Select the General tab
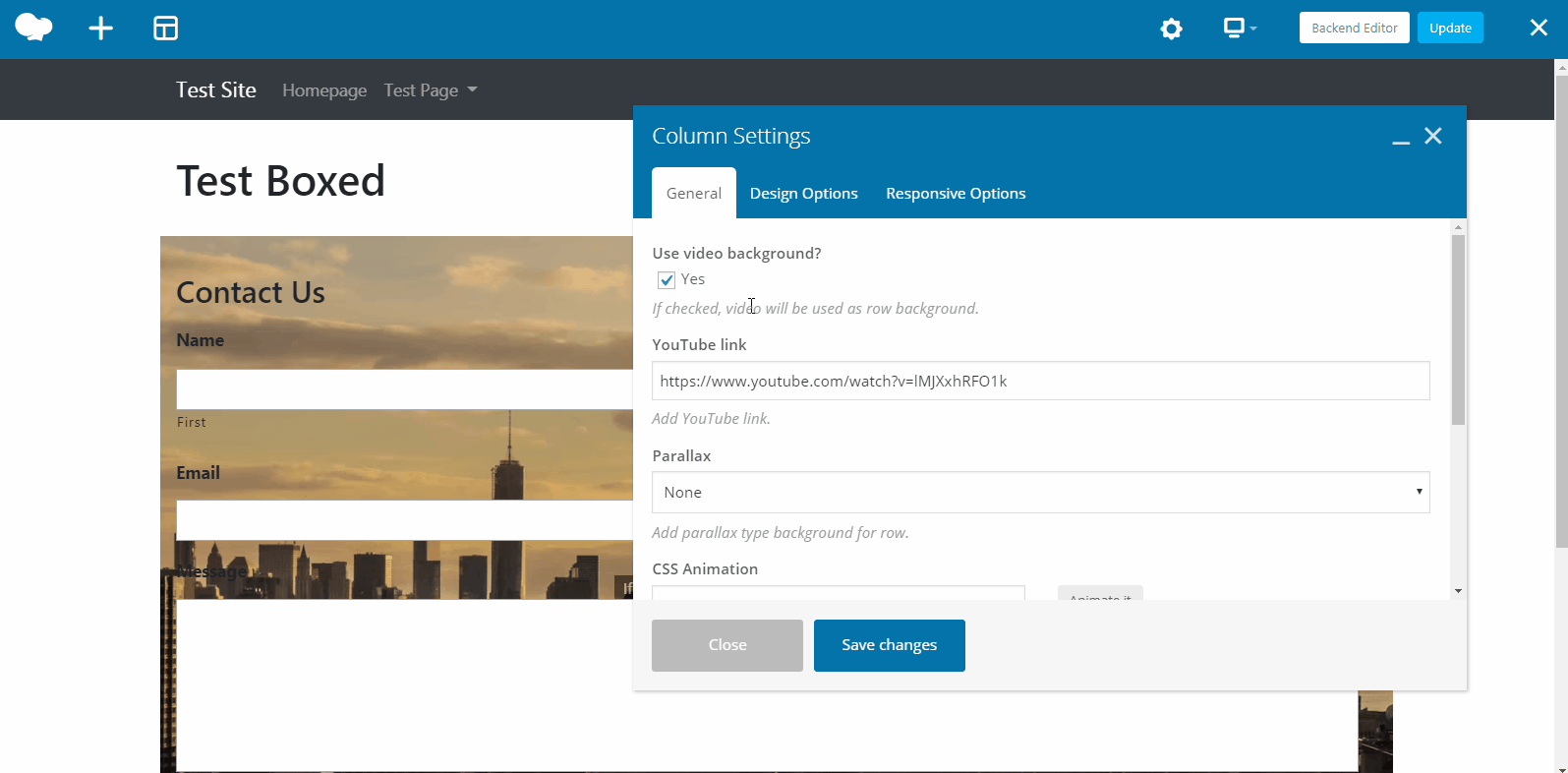The width and height of the screenshot is (1568, 773). tap(693, 194)
